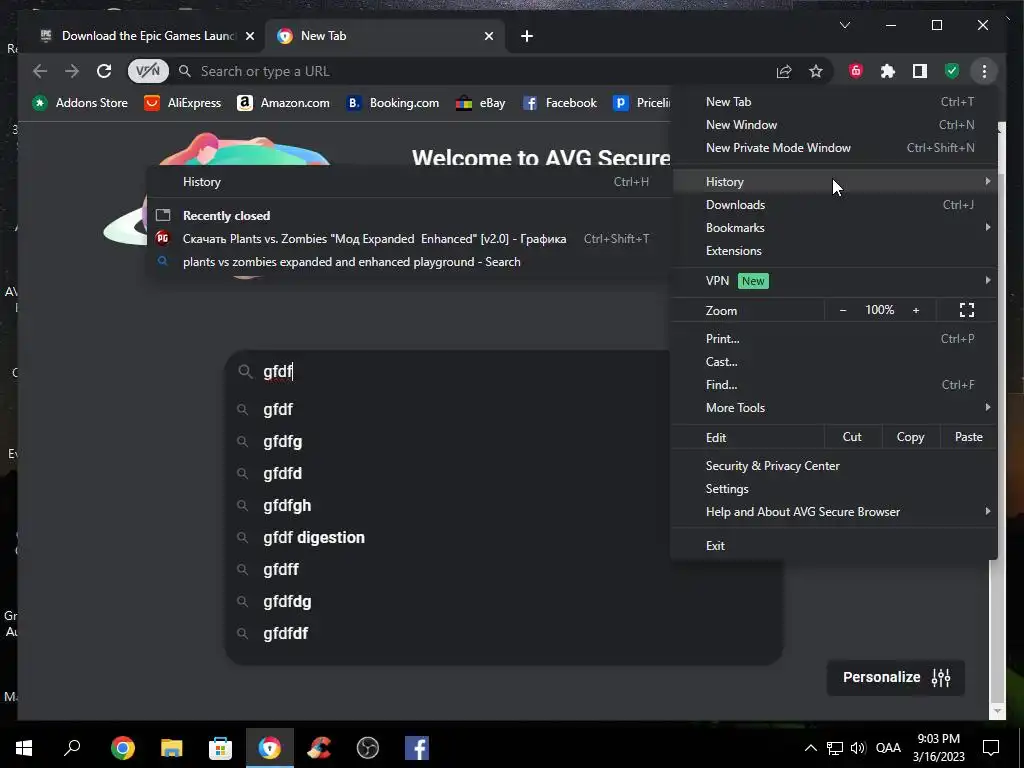
Task: Choose suggestion gfdfdf
Action: 286,633
